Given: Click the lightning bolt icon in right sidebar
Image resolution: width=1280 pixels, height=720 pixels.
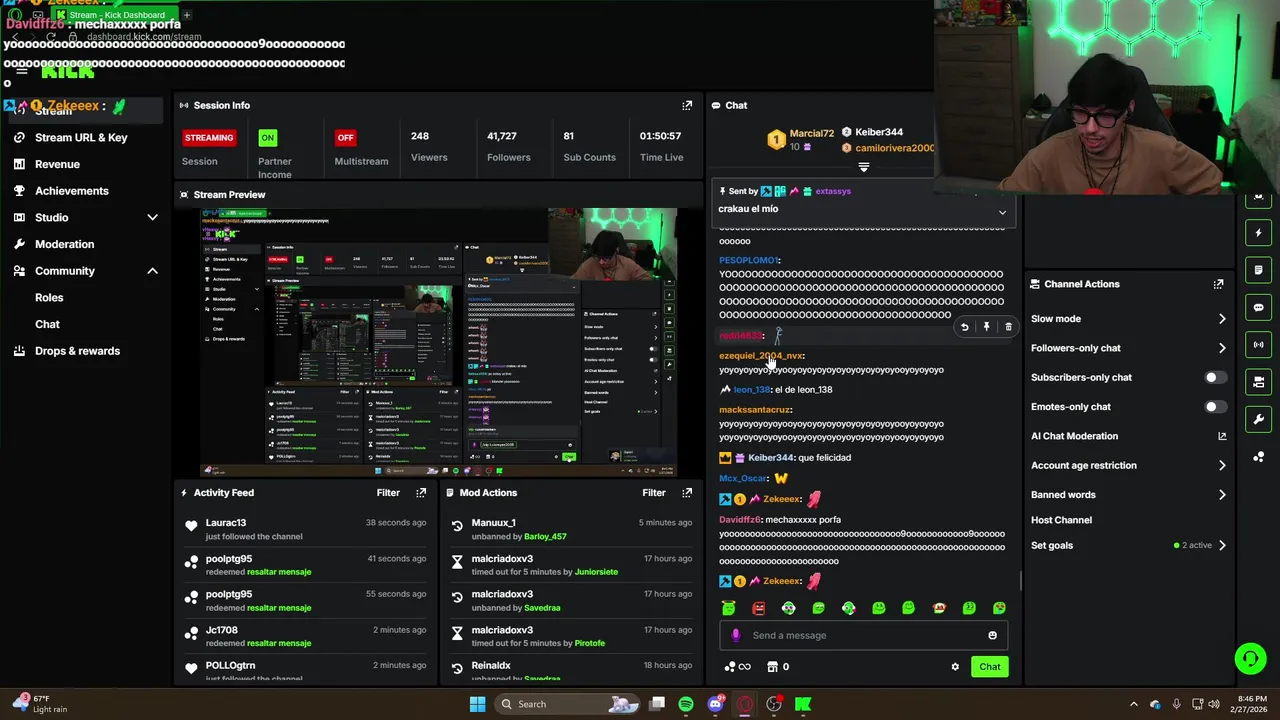Looking at the screenshot, I should (1259, 233).
